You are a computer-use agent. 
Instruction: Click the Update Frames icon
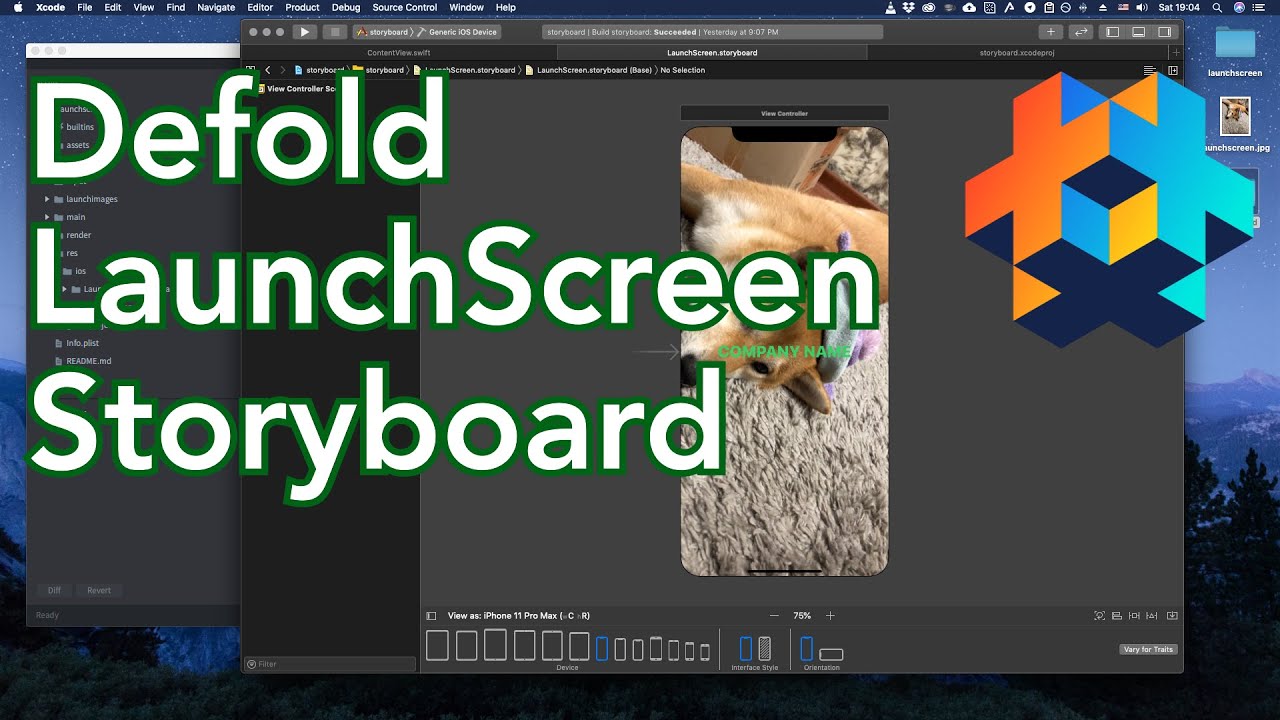coord(1100,616)
